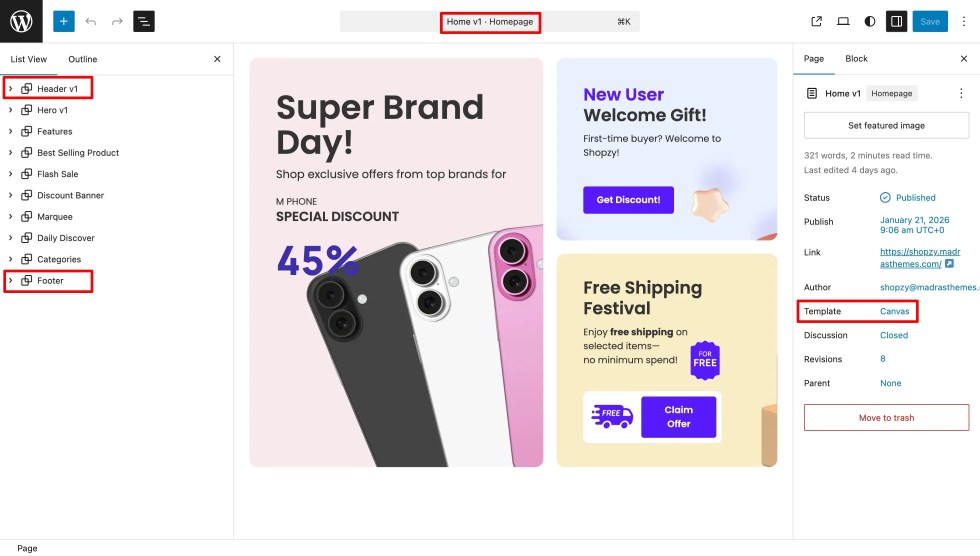Viewport: 980px width, 556px height.
Task: Open page in new tab icon
Action: tap(817, 21)
